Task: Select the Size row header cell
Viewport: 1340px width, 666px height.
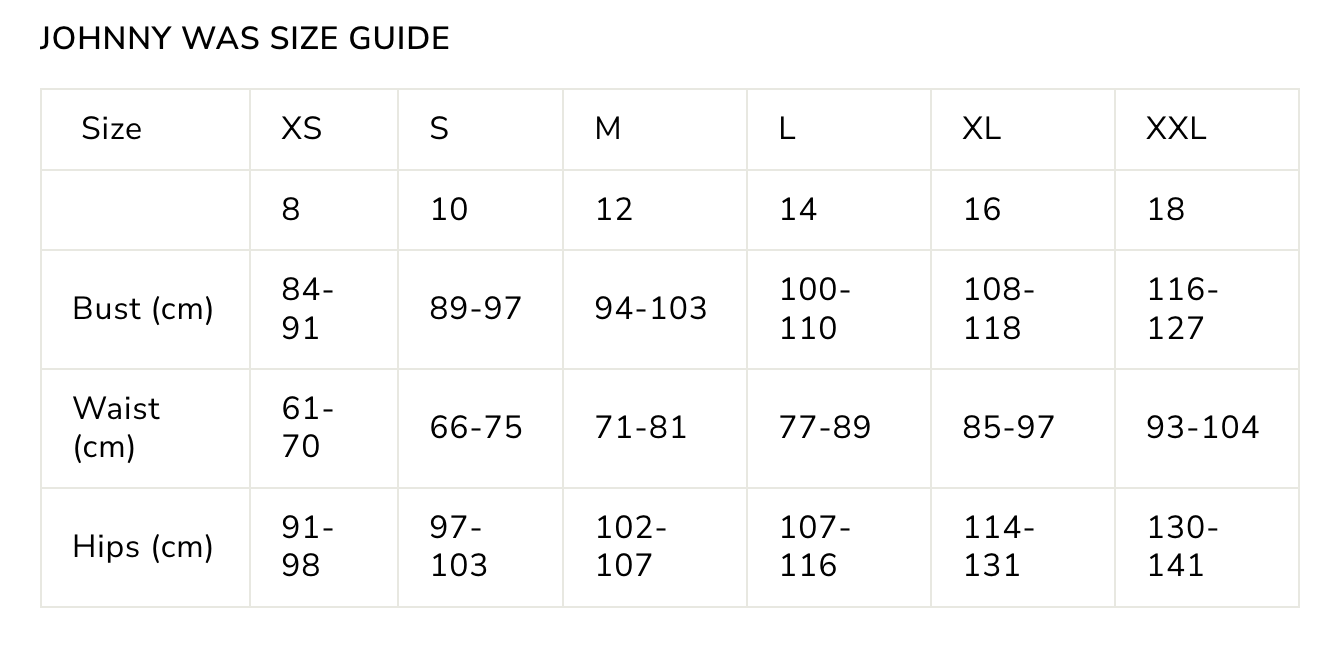Action: click(112, 129)
